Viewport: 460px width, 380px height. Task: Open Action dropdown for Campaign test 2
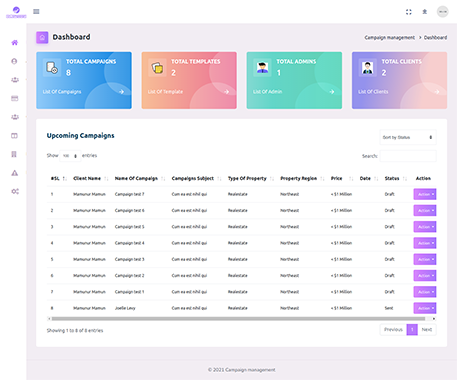click(x=425, y=276)
